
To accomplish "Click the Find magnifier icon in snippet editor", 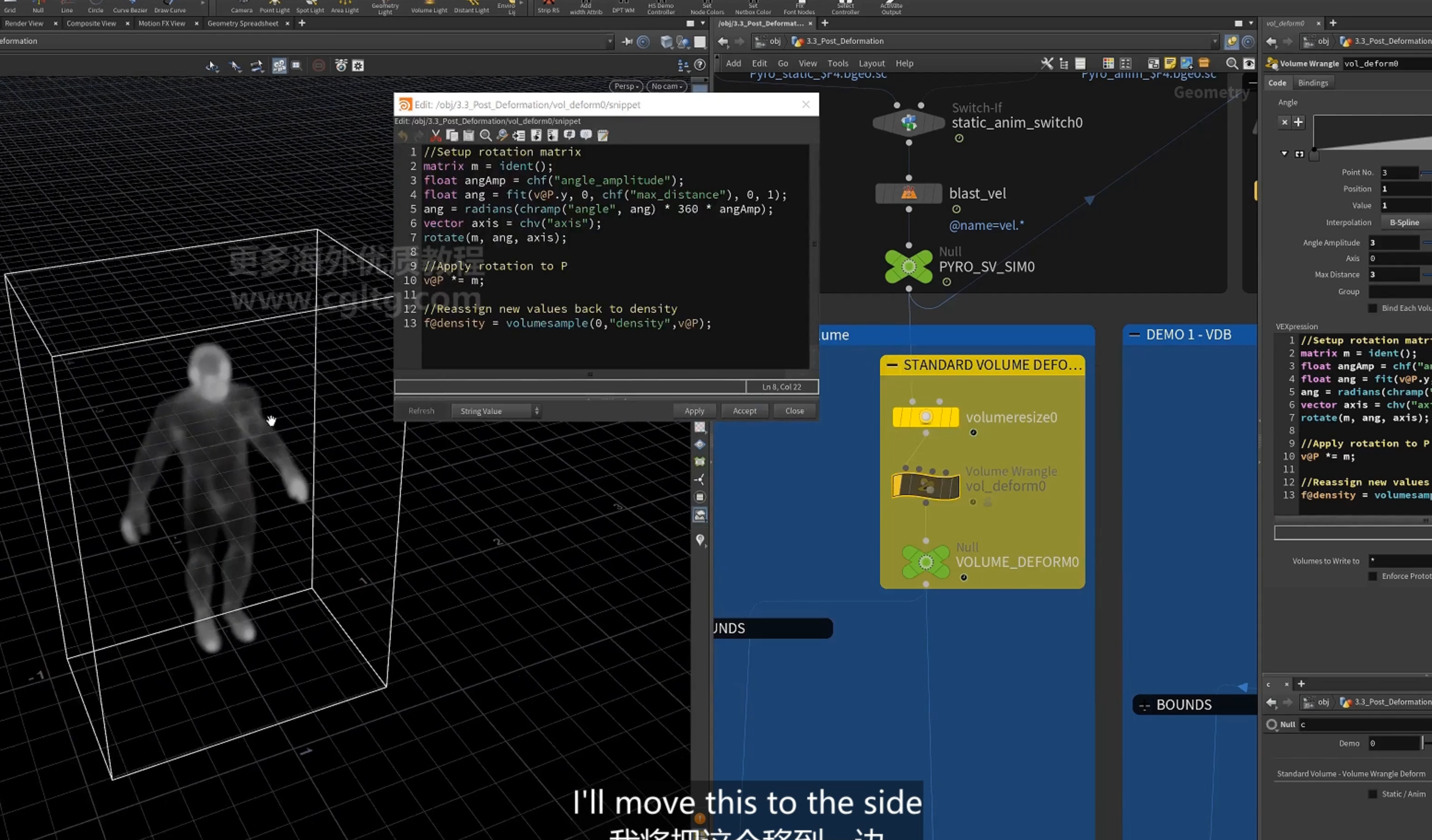I will tap(485, 135).
